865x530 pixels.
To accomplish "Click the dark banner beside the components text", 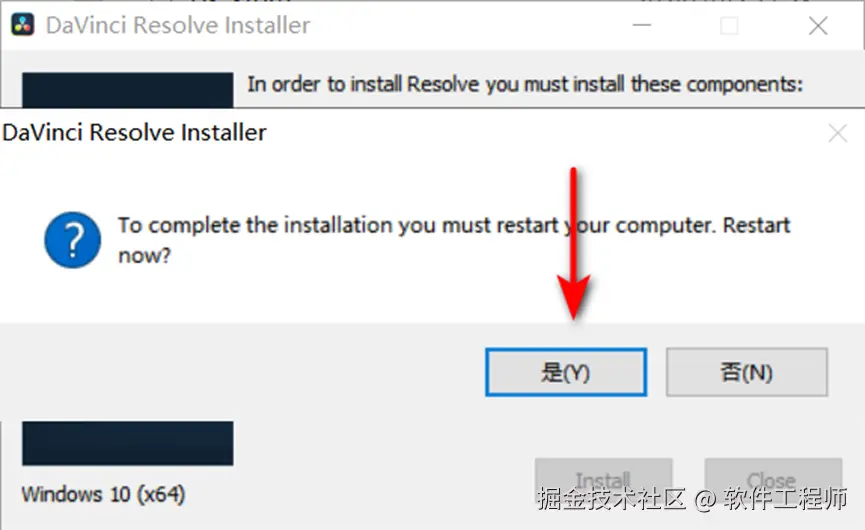I will (x=127, y=90).
